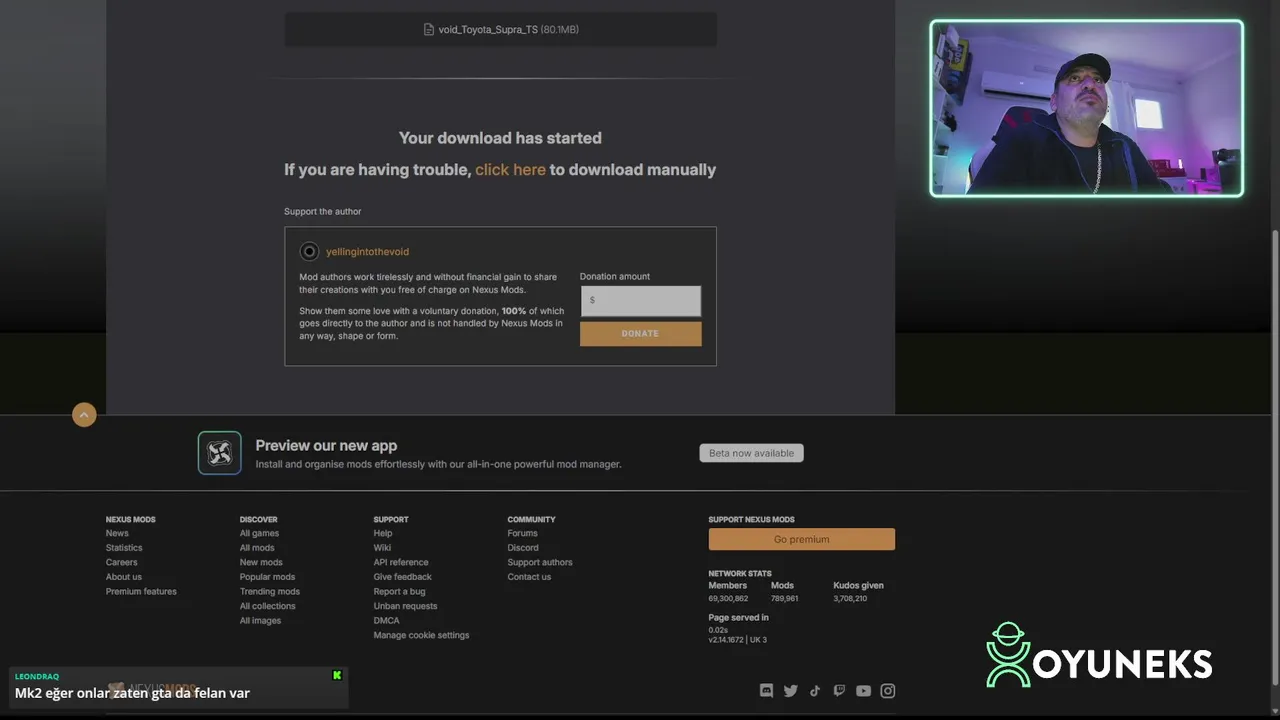This screenshot has width=1280, height=720.
Task: Open the Discord social icon
Action: (x=767, y=690)
